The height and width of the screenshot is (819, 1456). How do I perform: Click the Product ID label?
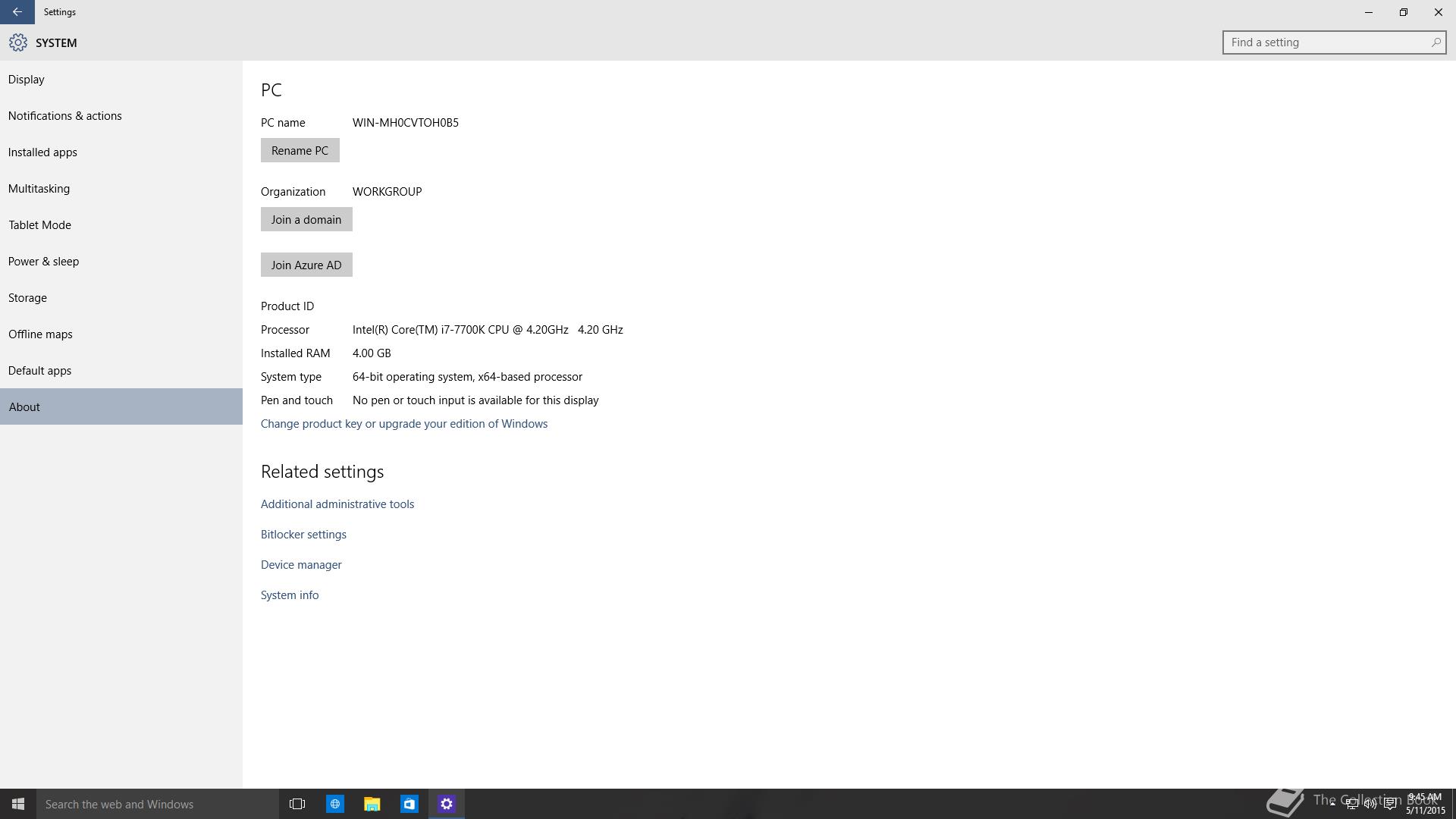tap(287, 306)
